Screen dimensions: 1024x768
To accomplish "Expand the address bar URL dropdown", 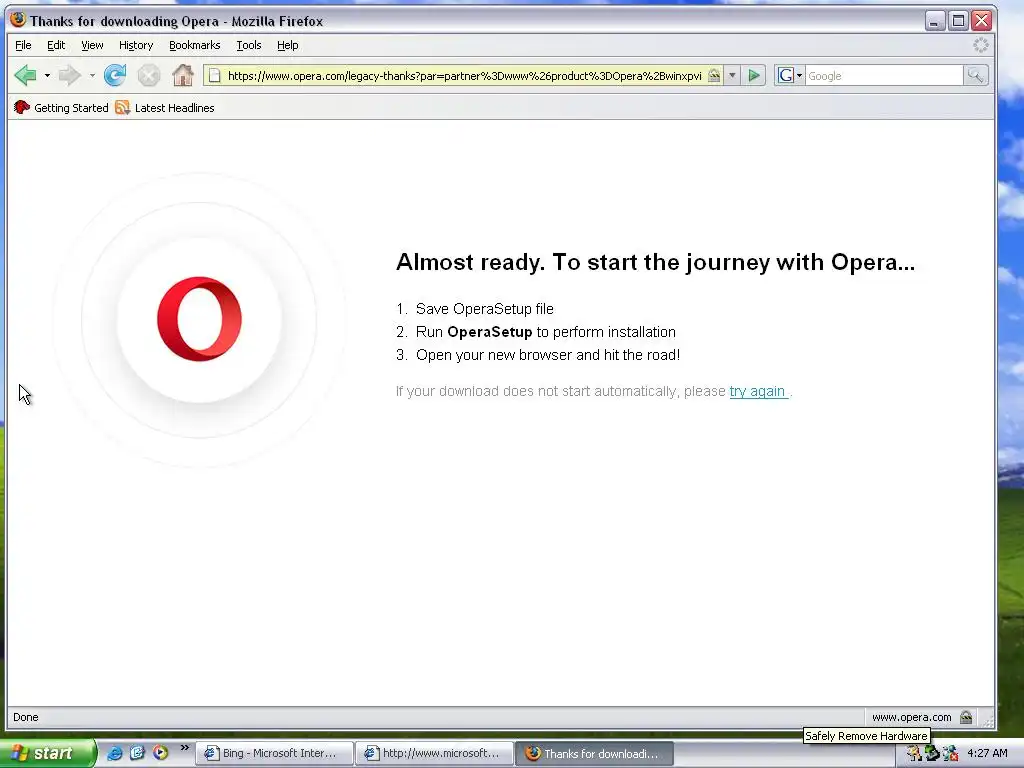I will [x=732, y=76].
